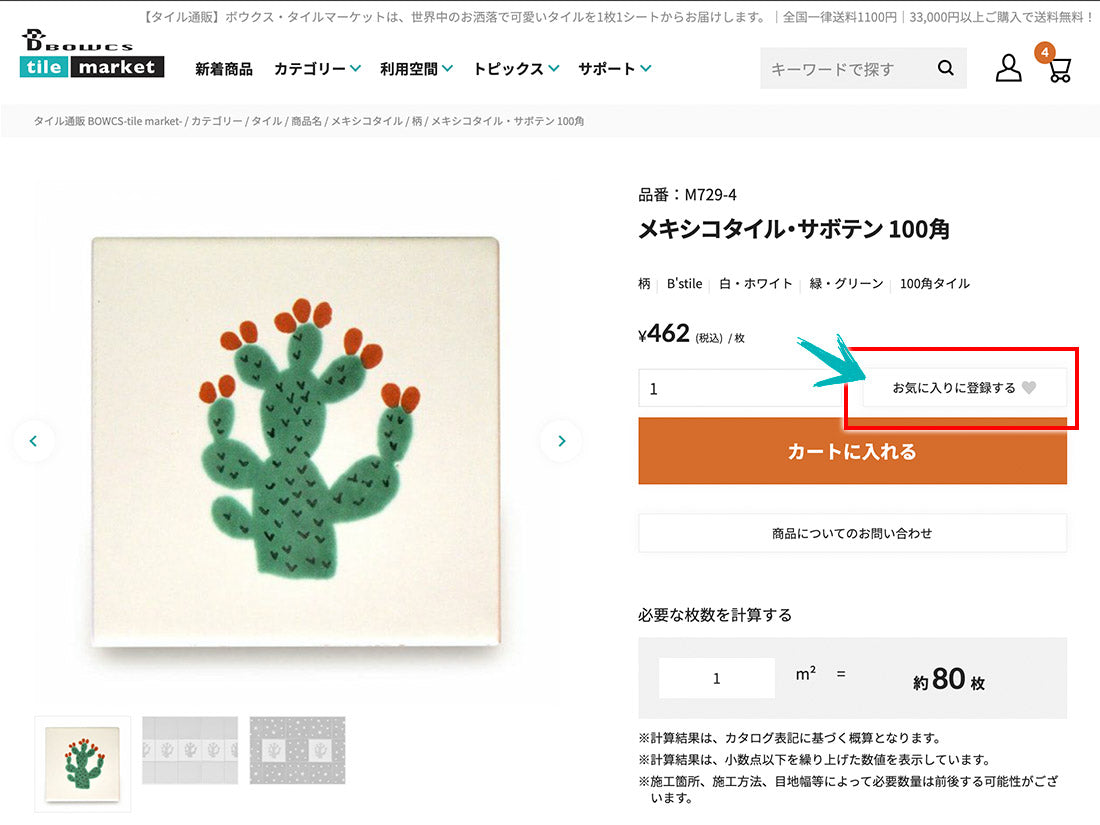Go to the BOWCS tile market logo
The image size is (1100, 825).
tap(91, 56)
